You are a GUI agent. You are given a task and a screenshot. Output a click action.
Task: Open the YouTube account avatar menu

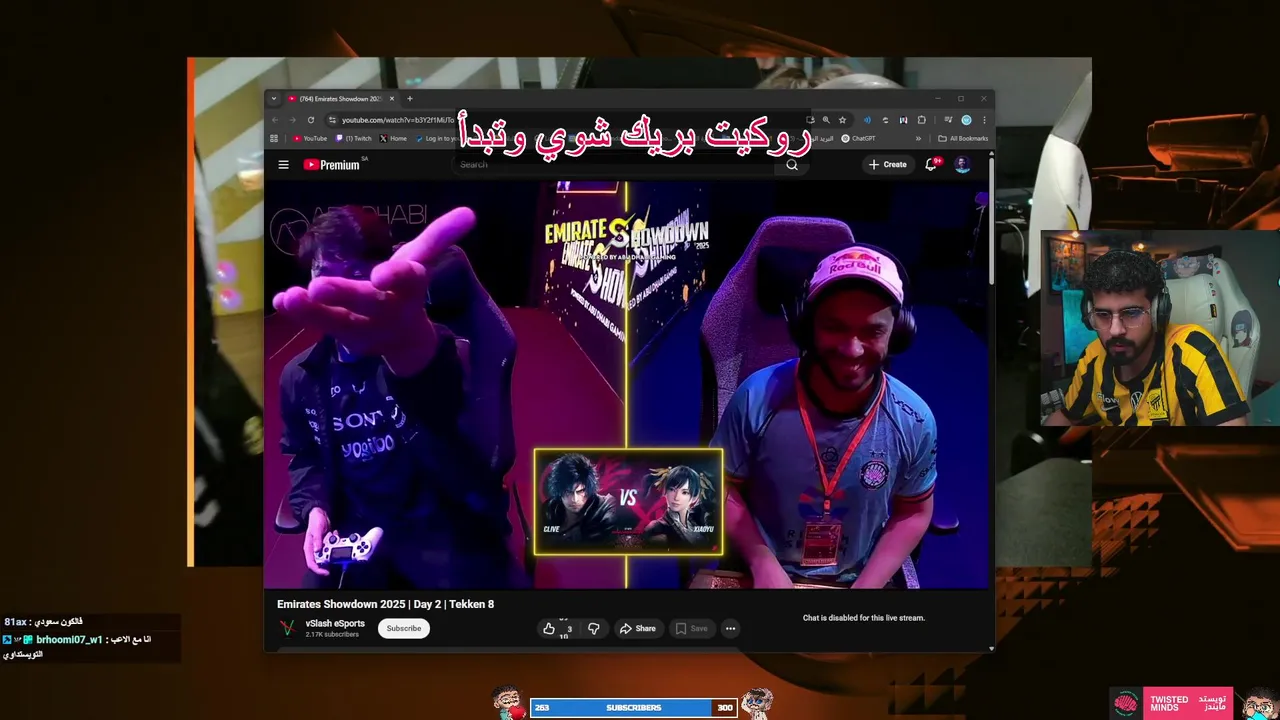click(x=962, y=164)
